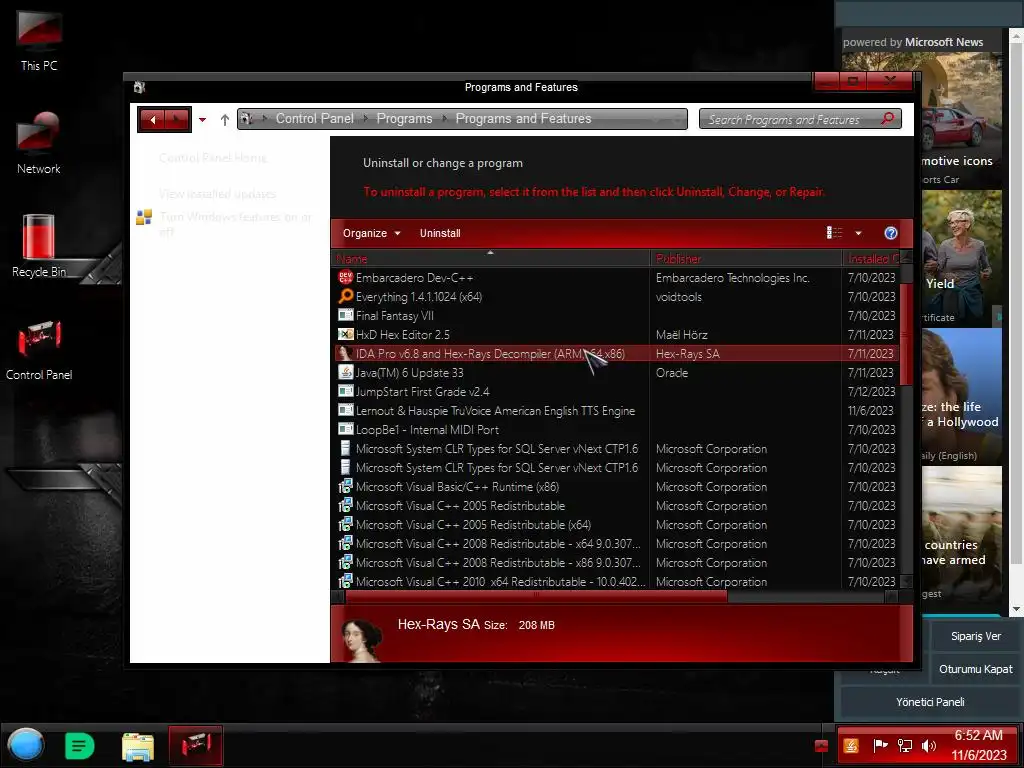Click Oturumu Kapat button
Viewport: 1024px width, 768px height.
point(976,669)
